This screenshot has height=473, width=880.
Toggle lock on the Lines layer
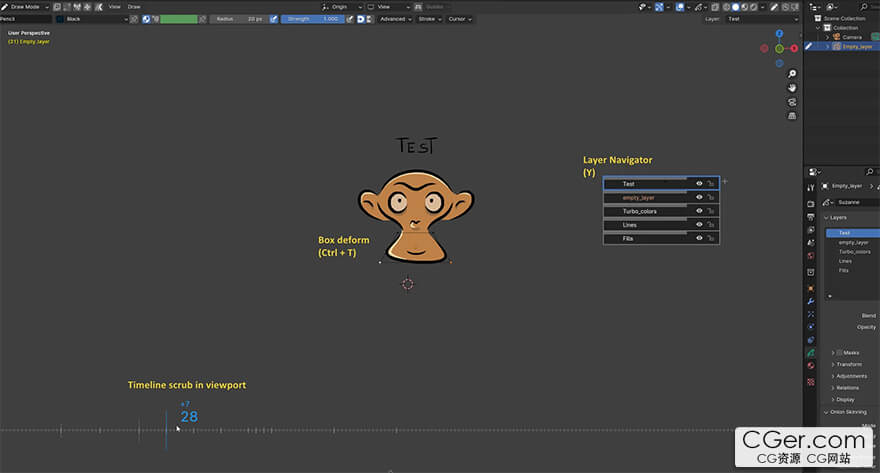pyautogui.click(x=711, y=225)
